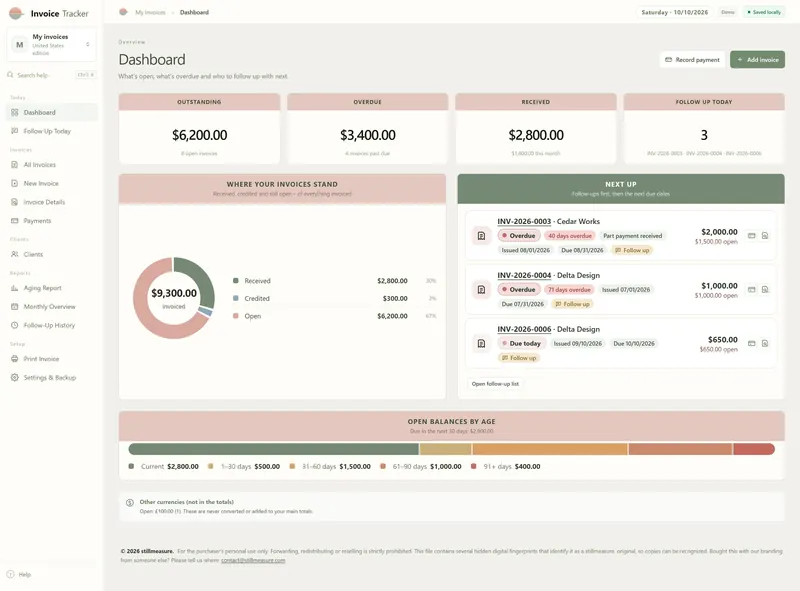This screenshot has width=800, height=591.
Task: Click the Record payment button
Action: coord(692,60)
